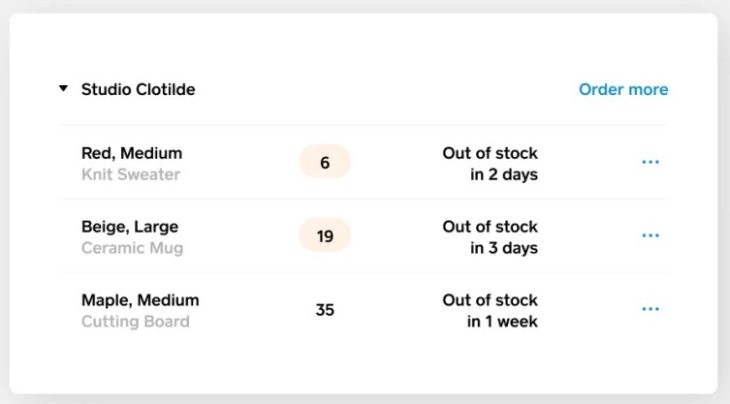Open the three-dot menu for Knit Sweater
The width and height of the screenshot is (730, 404).
pos(650,162)
